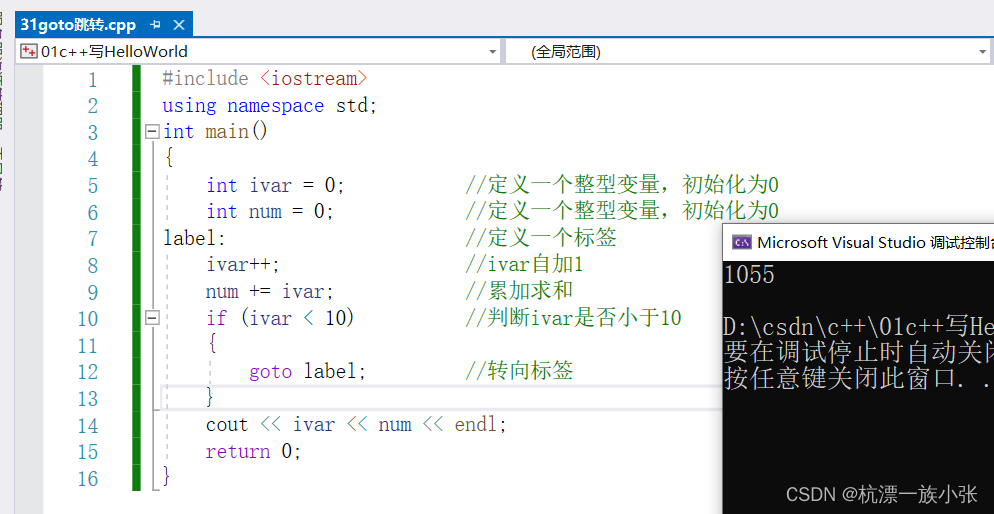994x514 pixels.
Task: Pin the 31goto跳转.cpp tab
Action: point(156,25)
